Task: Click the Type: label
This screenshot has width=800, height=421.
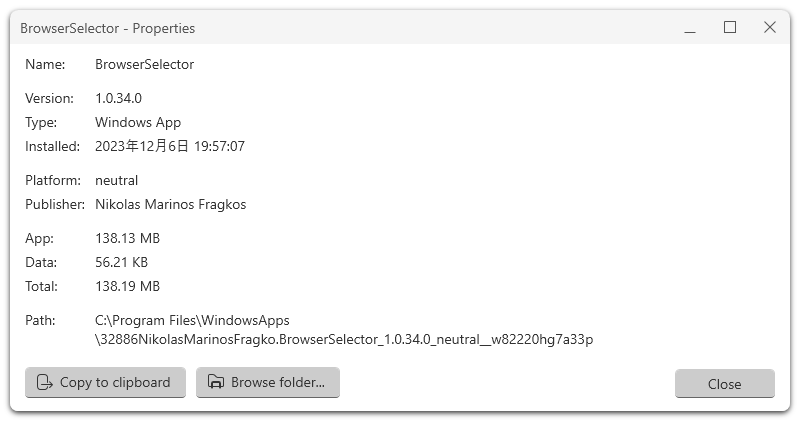Action: (x=41, y=122)
